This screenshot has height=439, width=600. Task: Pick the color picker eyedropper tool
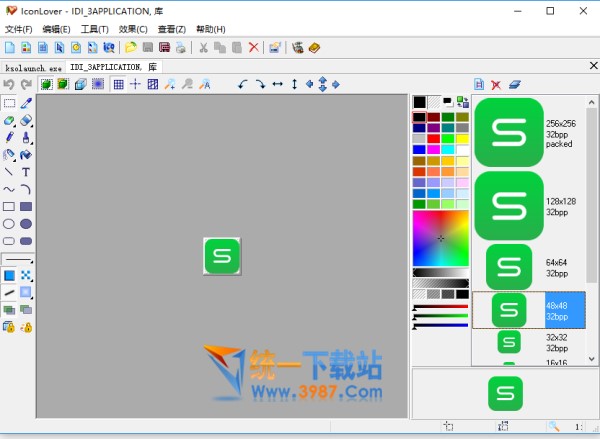[x=26, y=103]
